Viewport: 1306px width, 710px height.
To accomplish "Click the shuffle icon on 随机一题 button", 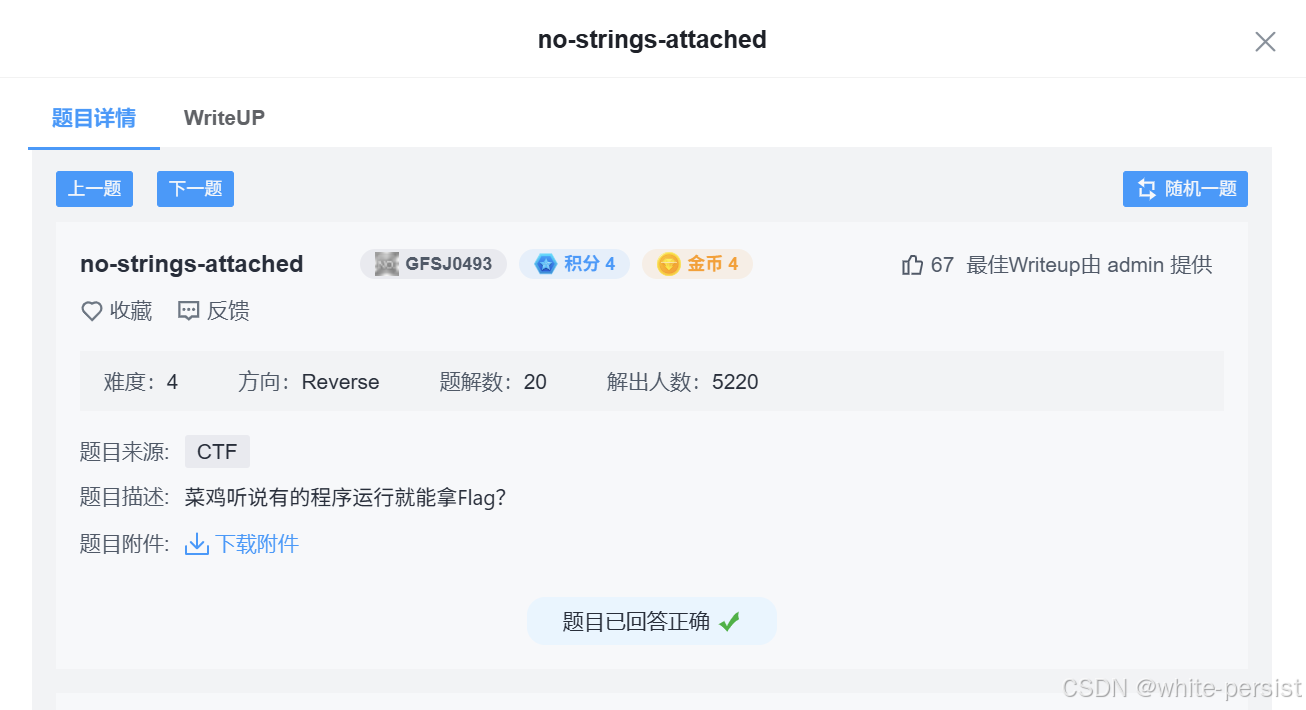I will point(1146,189).
